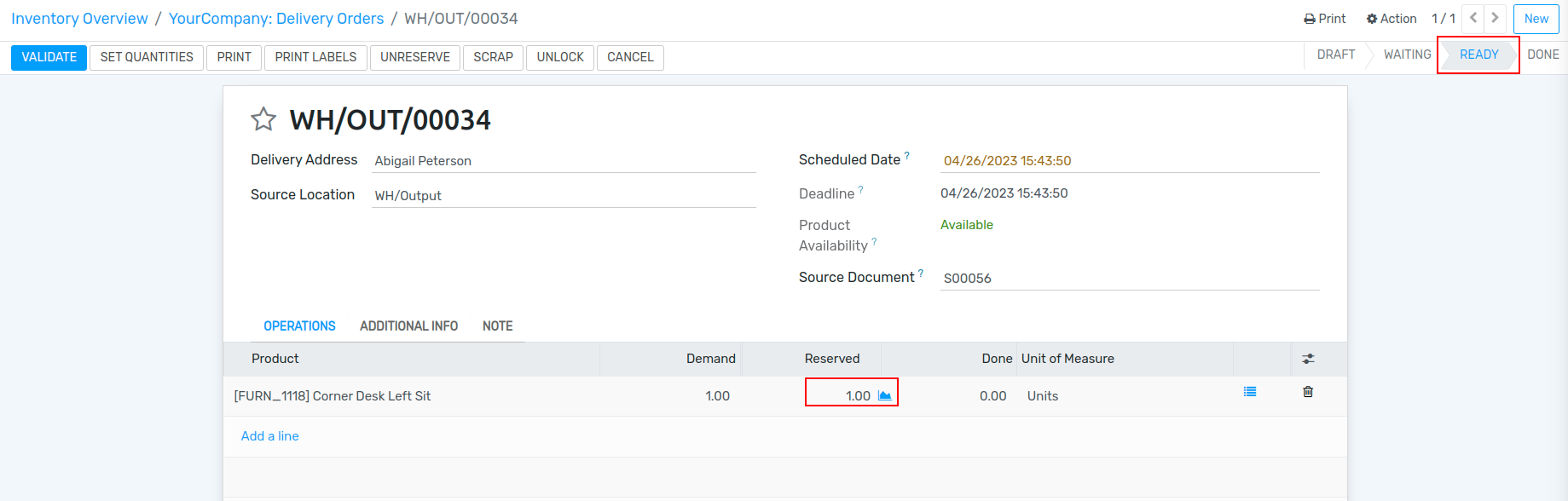Open optional columns settings icon
The image size is (1568, 501).
1308,359
